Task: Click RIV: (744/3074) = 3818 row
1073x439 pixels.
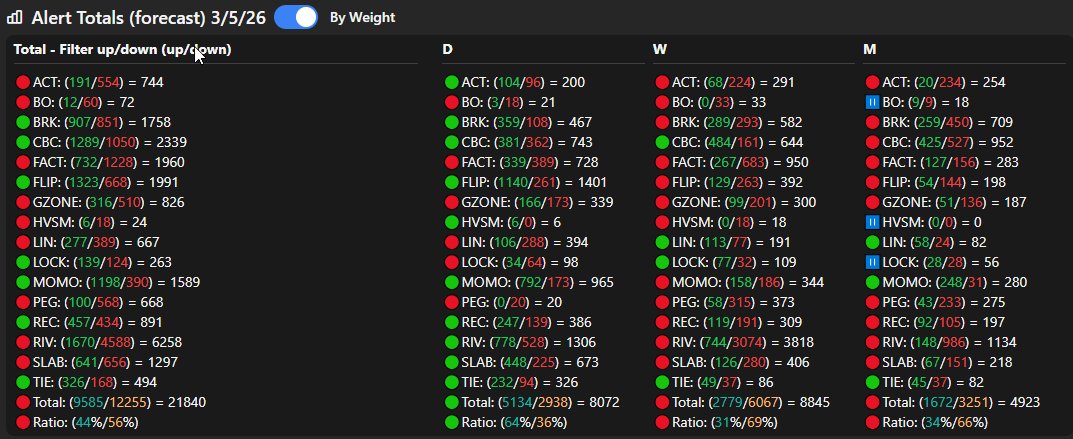Action: pos(735,343)
